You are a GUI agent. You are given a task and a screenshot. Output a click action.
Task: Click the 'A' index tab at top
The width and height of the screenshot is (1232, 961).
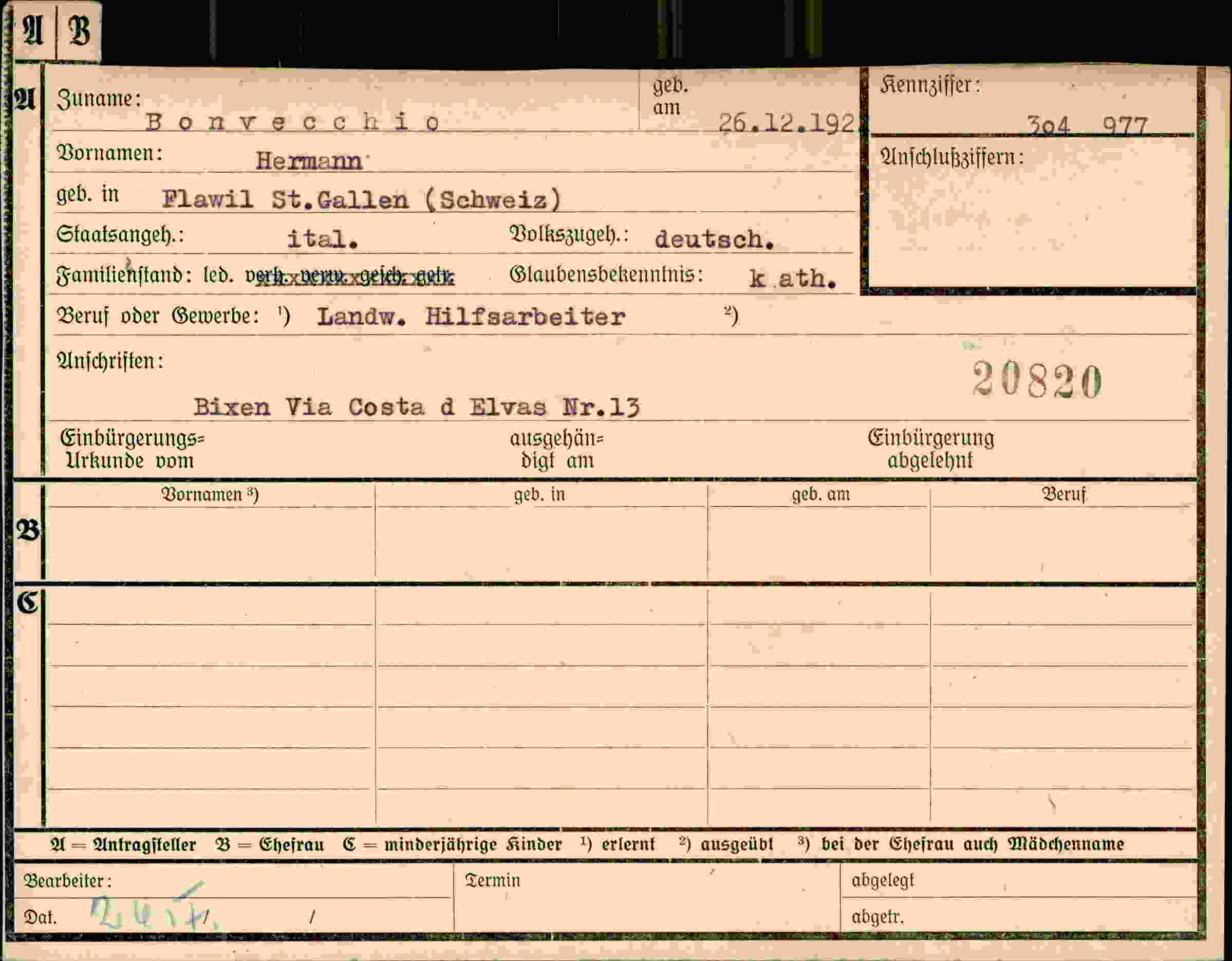coord(33,30)
